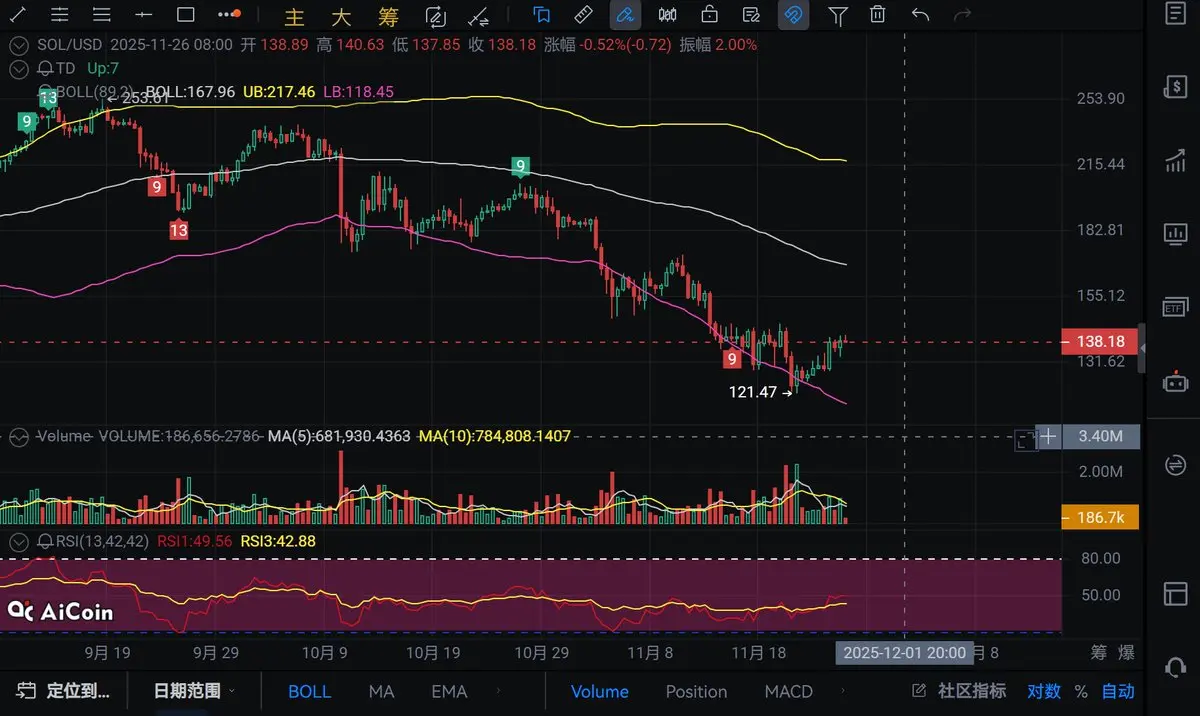Open the sidebar layout panel icon
The image size is (1200, 716).
1175,593
